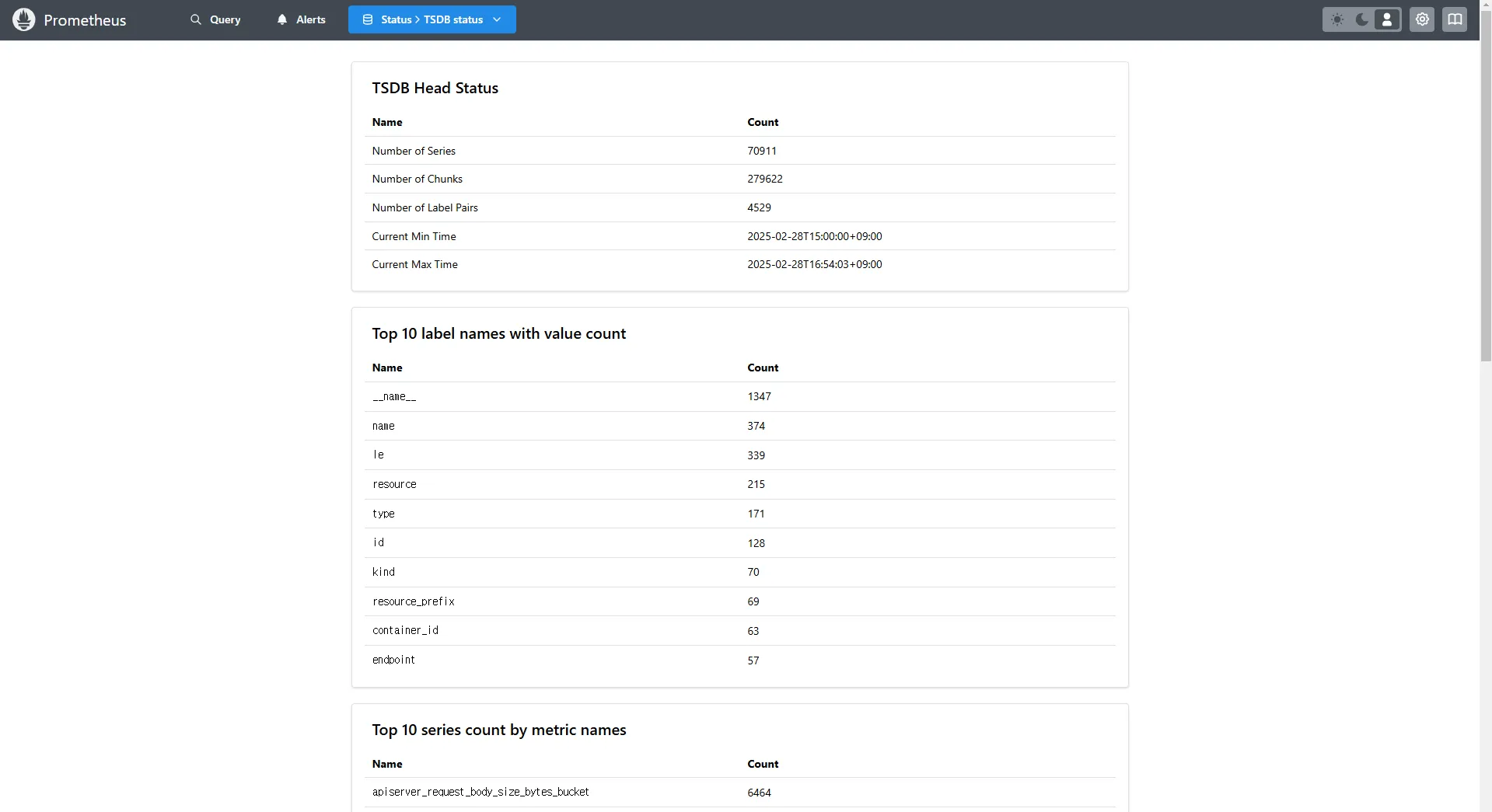Select the value 4529
Image resolution: width=1492 pixels, height=812 pixels.
[759, 207]
